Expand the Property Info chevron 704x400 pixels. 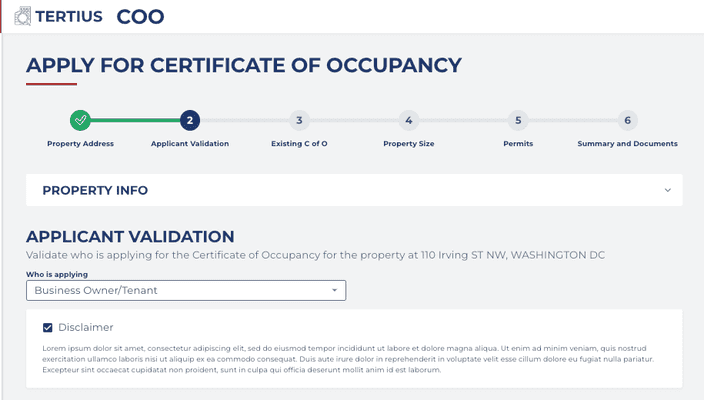tap(668, 190)
